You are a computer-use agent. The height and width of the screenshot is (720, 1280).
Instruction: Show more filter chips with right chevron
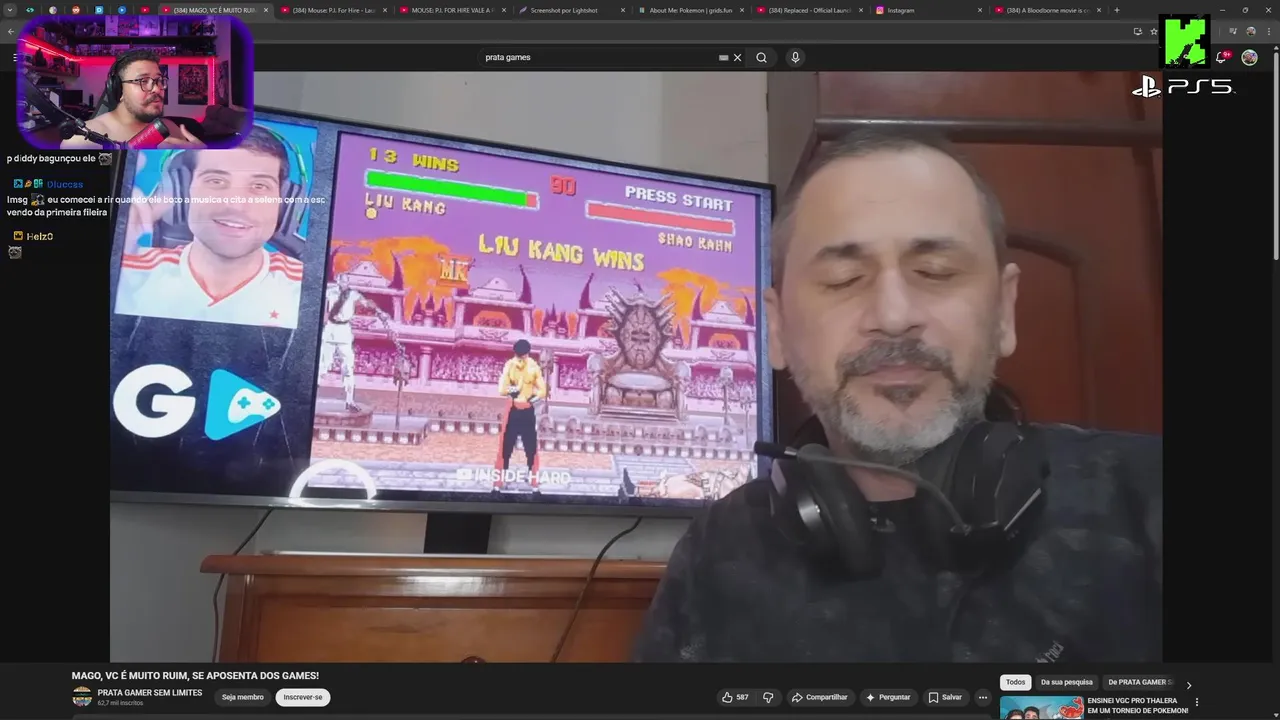1189,684
